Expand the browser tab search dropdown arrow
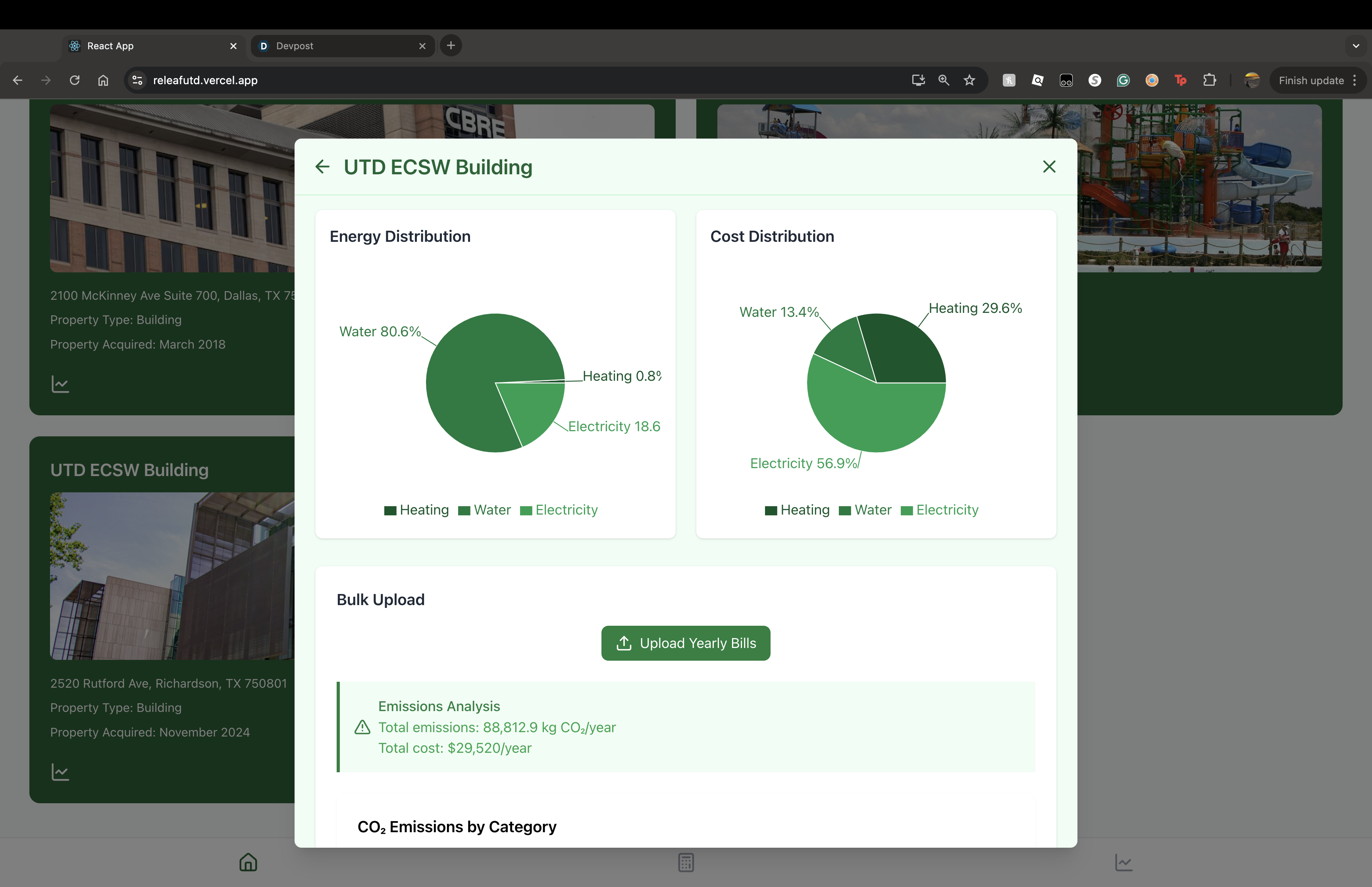This screenshot has height=887, width=1372. (x=1355, y=46)
